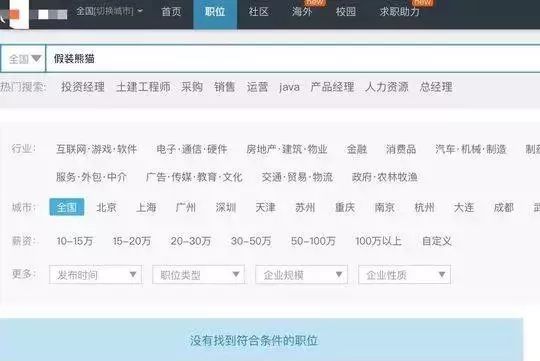This screenshot has width=540, height=361.
Task: Filter industry by 电子·通信·硬件
Action: coord(192,149)
